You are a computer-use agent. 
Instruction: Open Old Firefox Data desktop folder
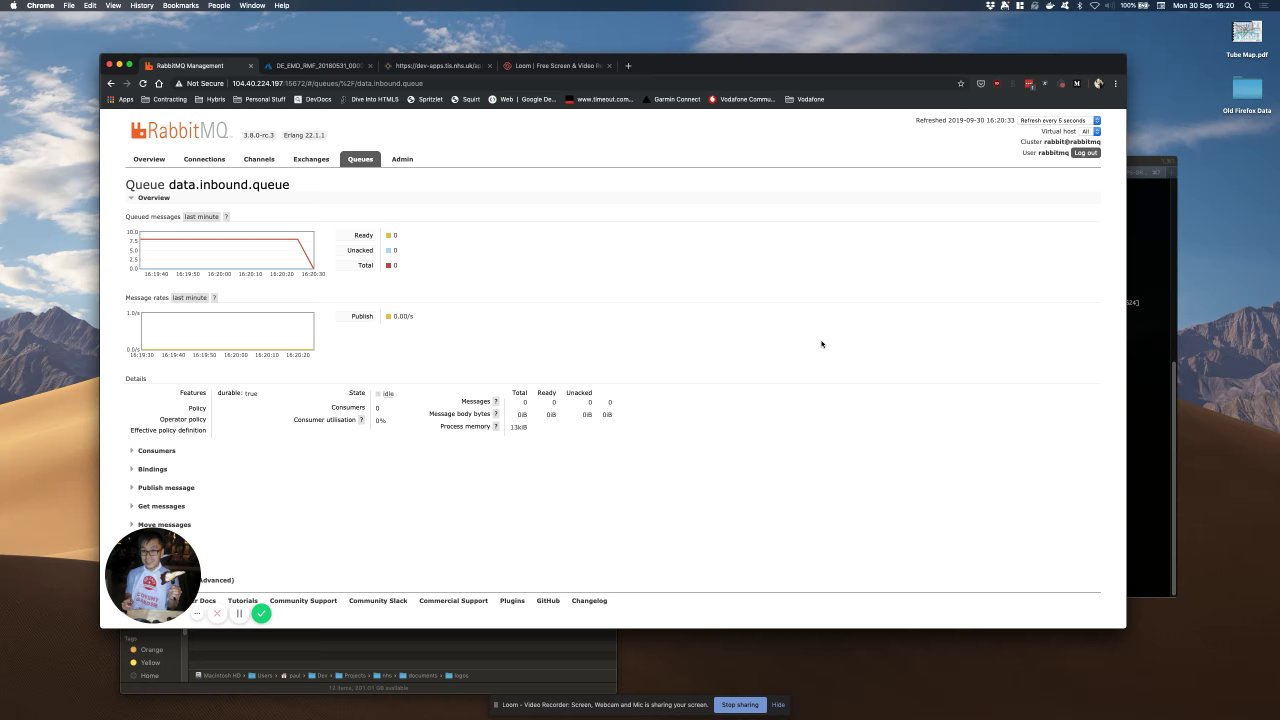[x=1247, y=95]
